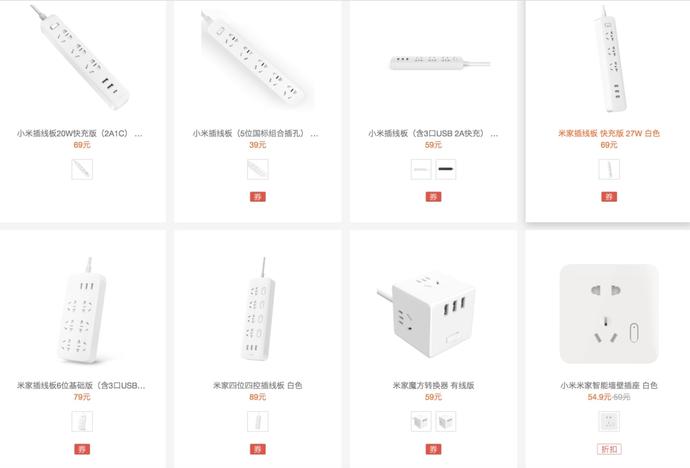Click the 折扣 discount badge on the wall socket
690x468 pixels.
[609, 449]
